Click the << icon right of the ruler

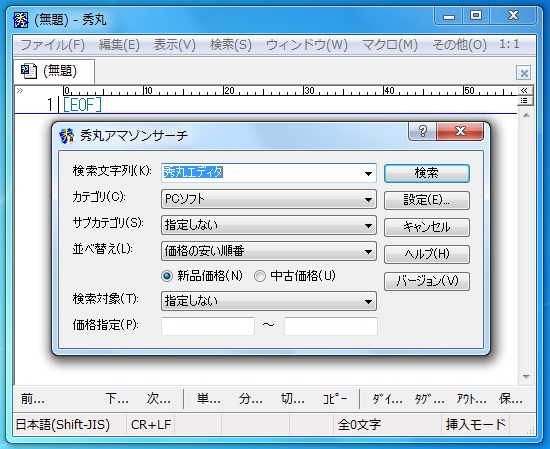click(524, 91)
